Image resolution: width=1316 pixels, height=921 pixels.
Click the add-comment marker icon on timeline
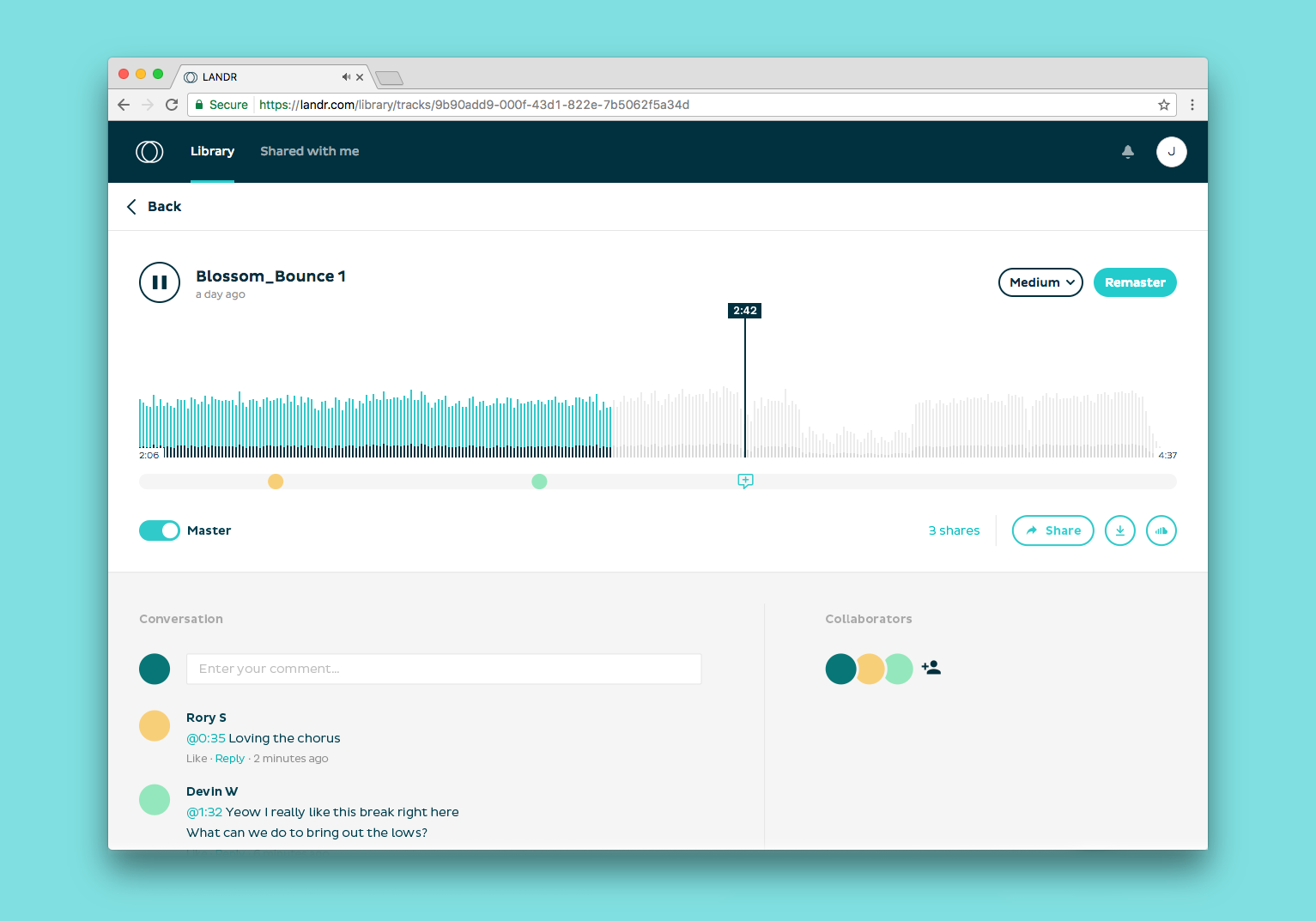point(745,482)
